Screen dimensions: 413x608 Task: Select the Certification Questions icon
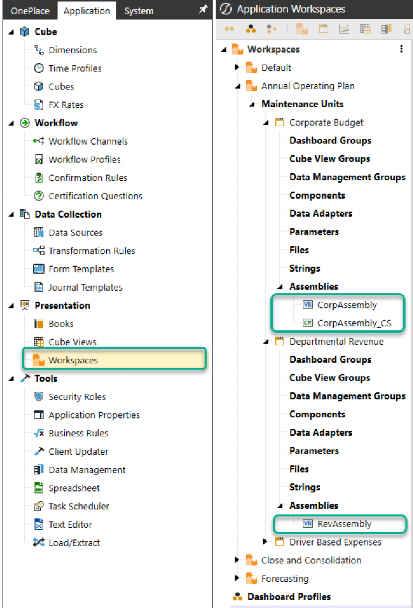pyautogui.click(x=38, y=196)
